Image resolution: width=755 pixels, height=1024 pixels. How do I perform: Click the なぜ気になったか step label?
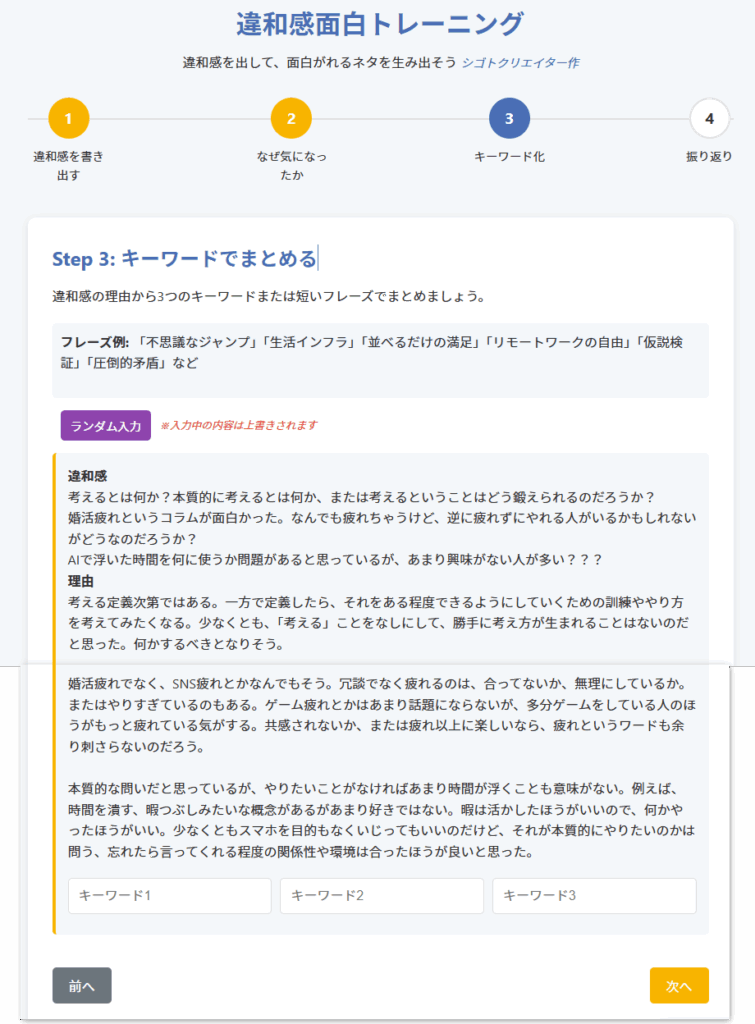click(x=291, y=166)
